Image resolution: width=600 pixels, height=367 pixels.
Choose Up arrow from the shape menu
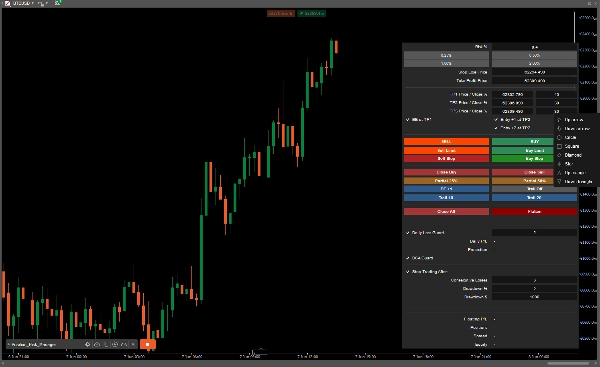[576, 120]
